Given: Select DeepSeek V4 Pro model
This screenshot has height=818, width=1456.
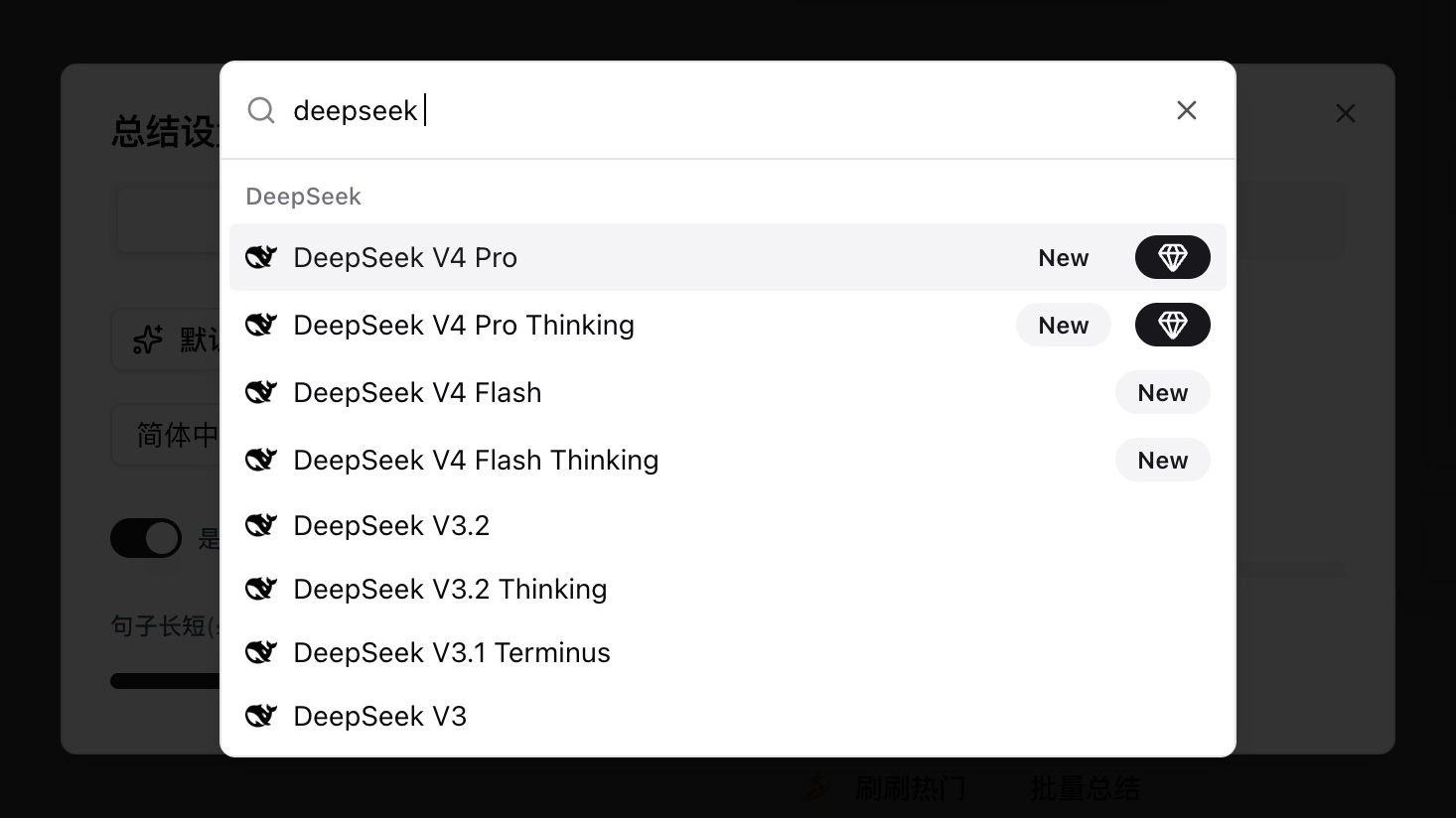Looking at the screenshot, I should 405,257.
